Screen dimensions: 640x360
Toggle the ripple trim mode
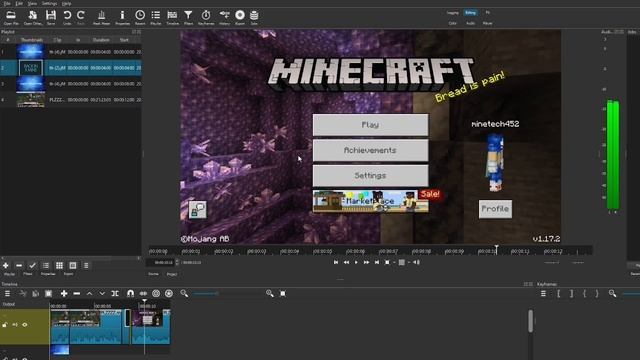(x=156, y=293)
